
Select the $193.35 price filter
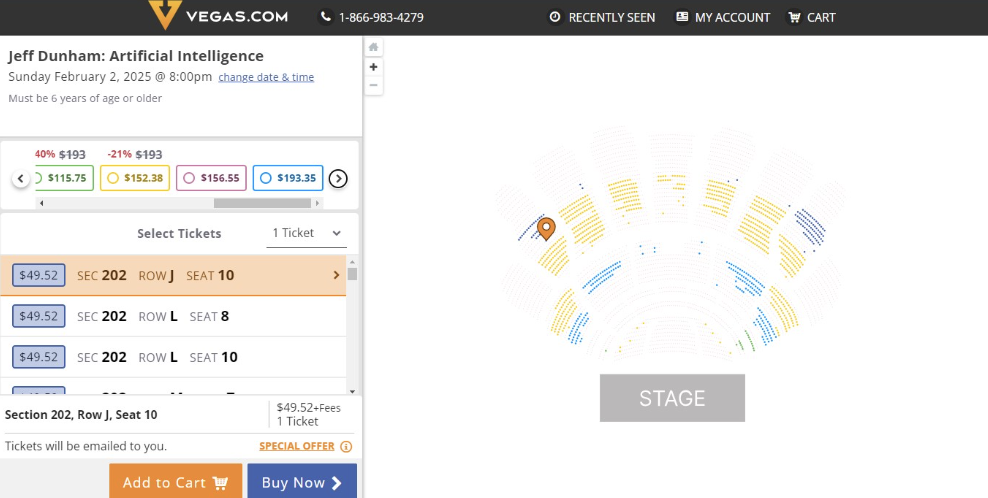pos(288,178)
